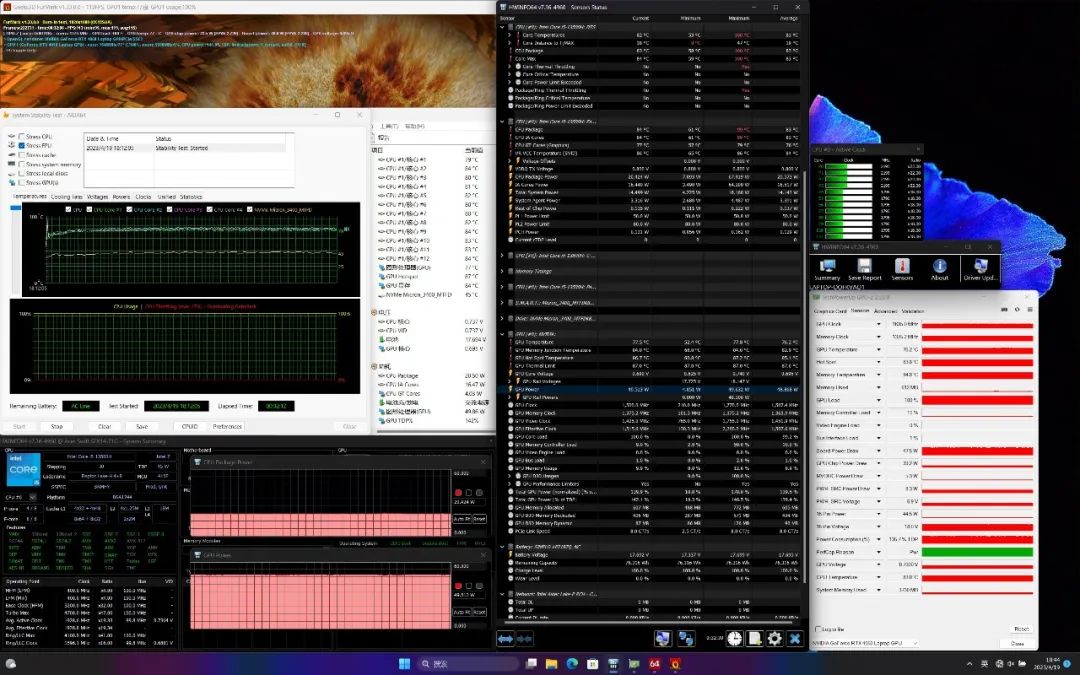
Task: Open sensor settings gear in HWiNFO status bar
Action: [774, 638]
